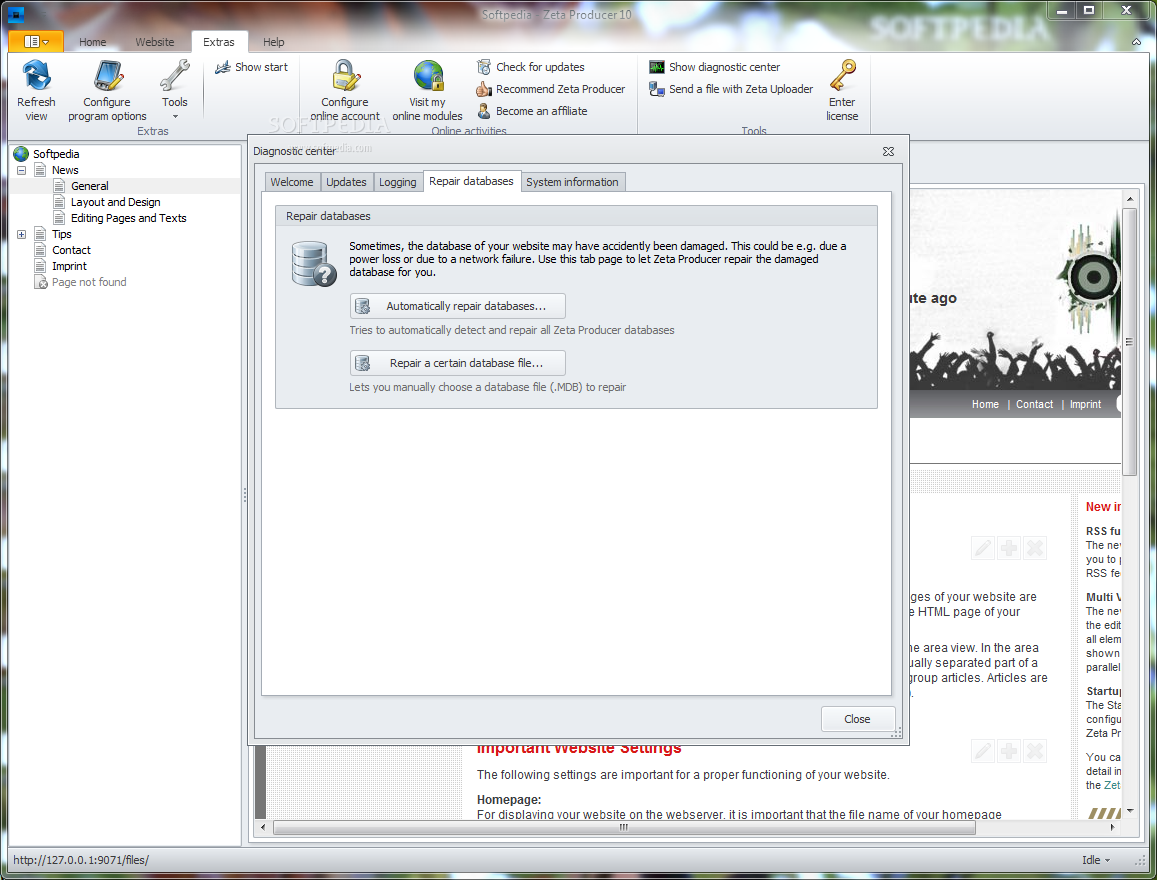The width and height of the screenshot is (1157, 880).
Task: Click Show diagnostic center
Action: coord(714,67)
